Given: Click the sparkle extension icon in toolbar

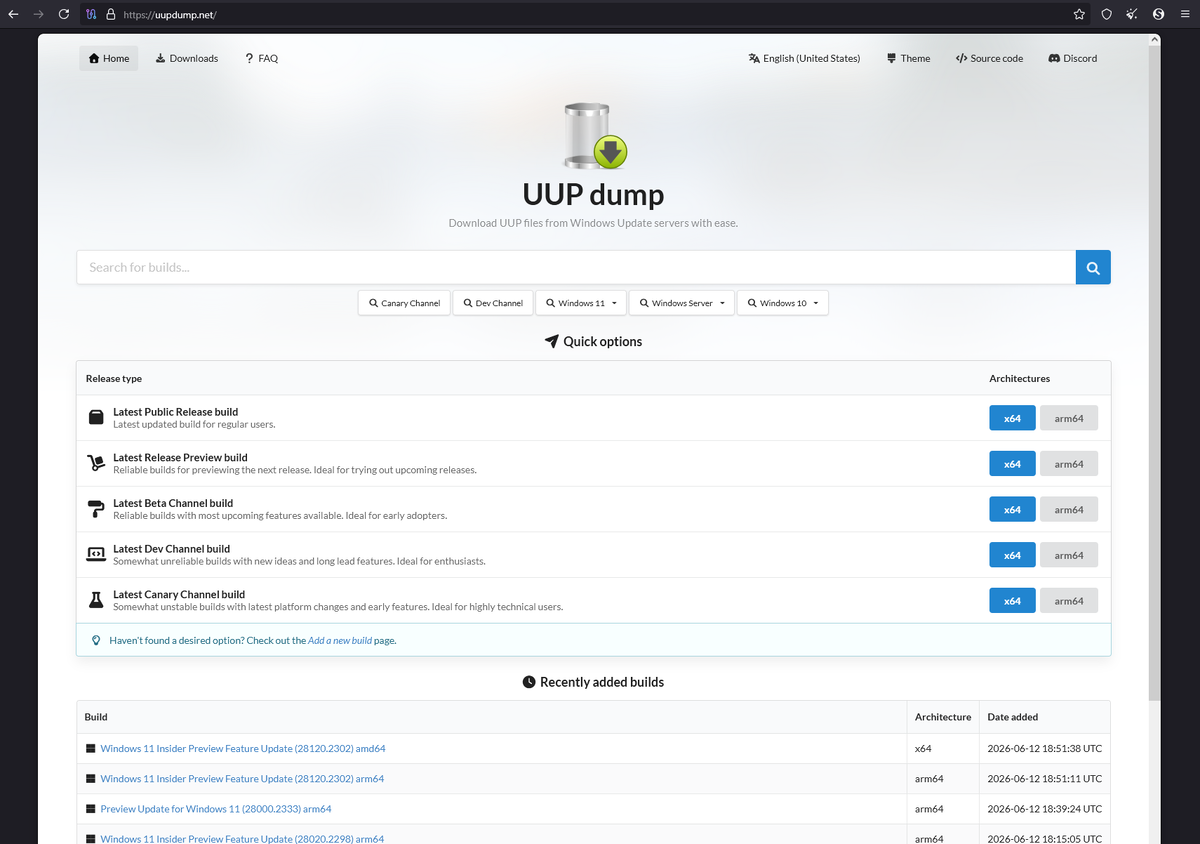Looking at the screenshot, I should coord(1132,15).
